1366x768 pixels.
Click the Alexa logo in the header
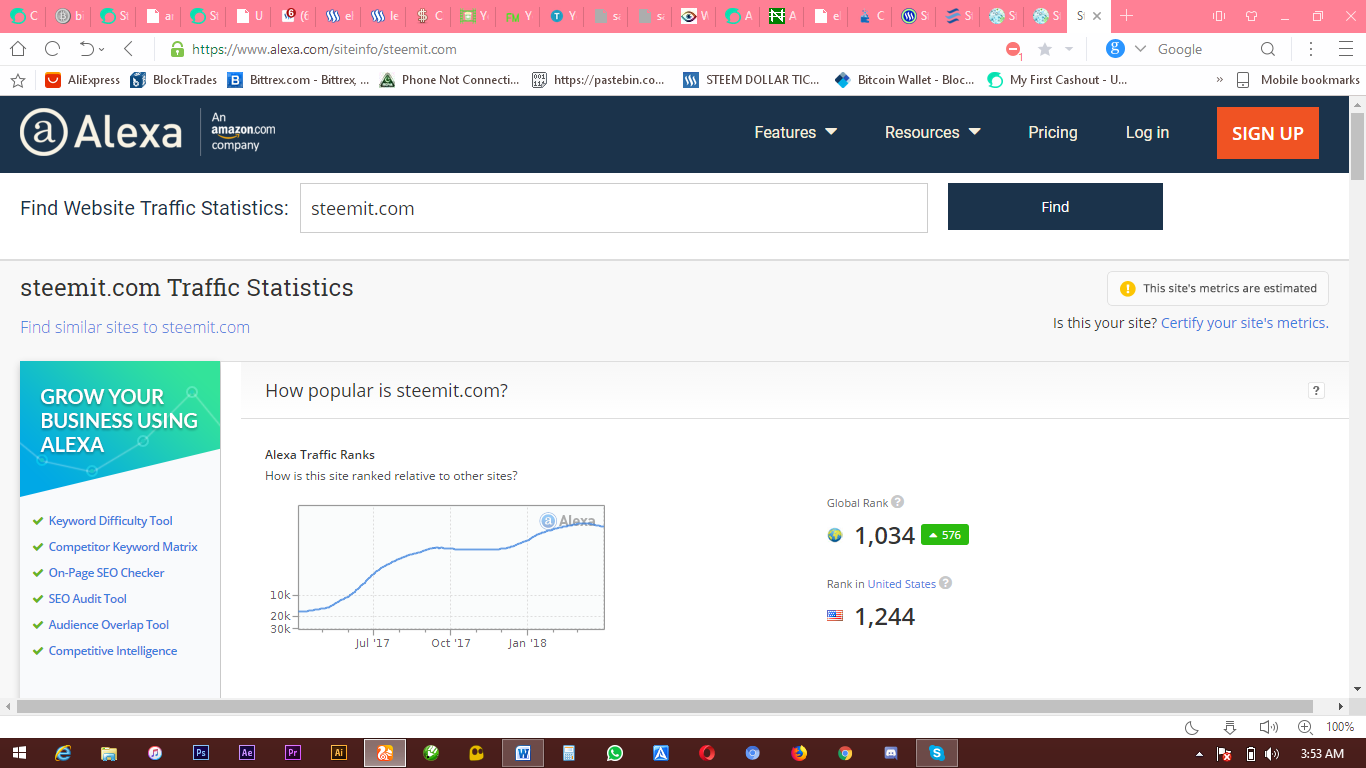coord(101,133)
